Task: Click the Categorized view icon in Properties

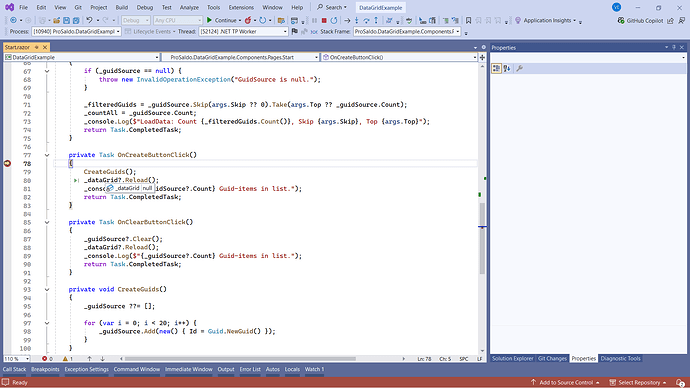Action: point(496,68)
